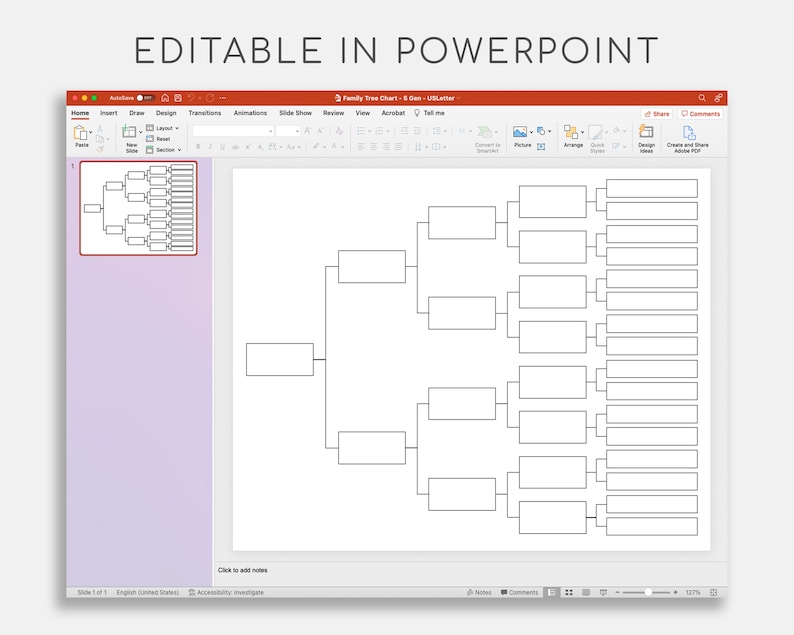The height and width of the screenshot is (635, 794).
Task: Open the Animations tab
Action: pos(250,113)
